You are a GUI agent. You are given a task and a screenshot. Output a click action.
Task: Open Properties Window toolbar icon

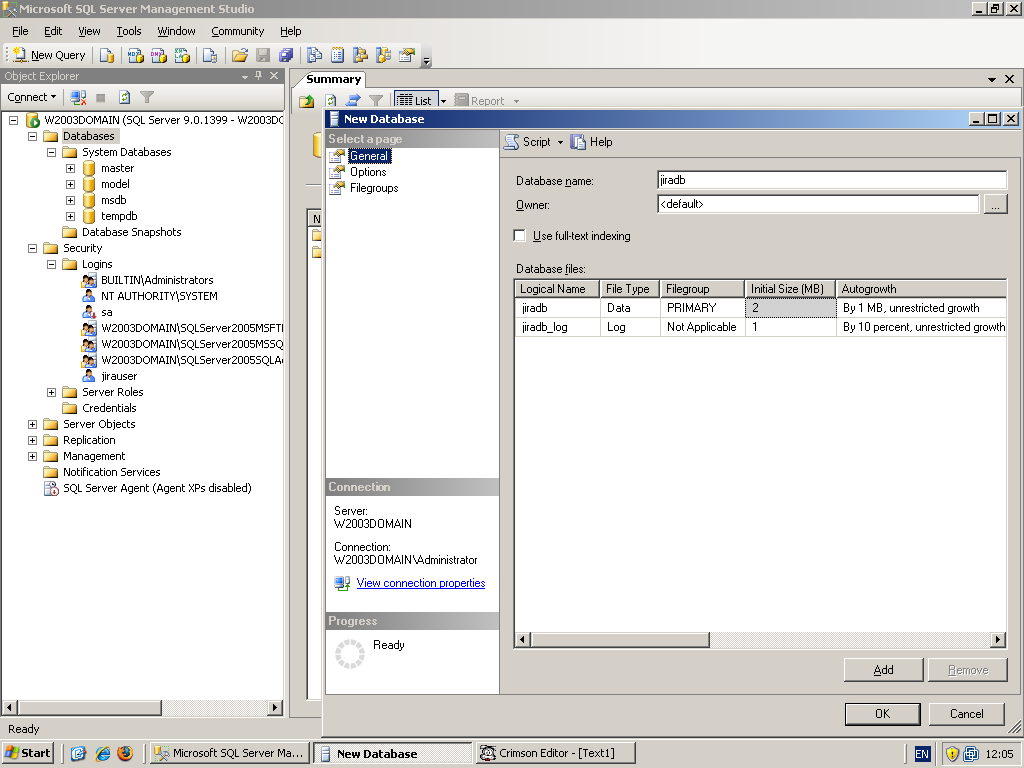407,56
